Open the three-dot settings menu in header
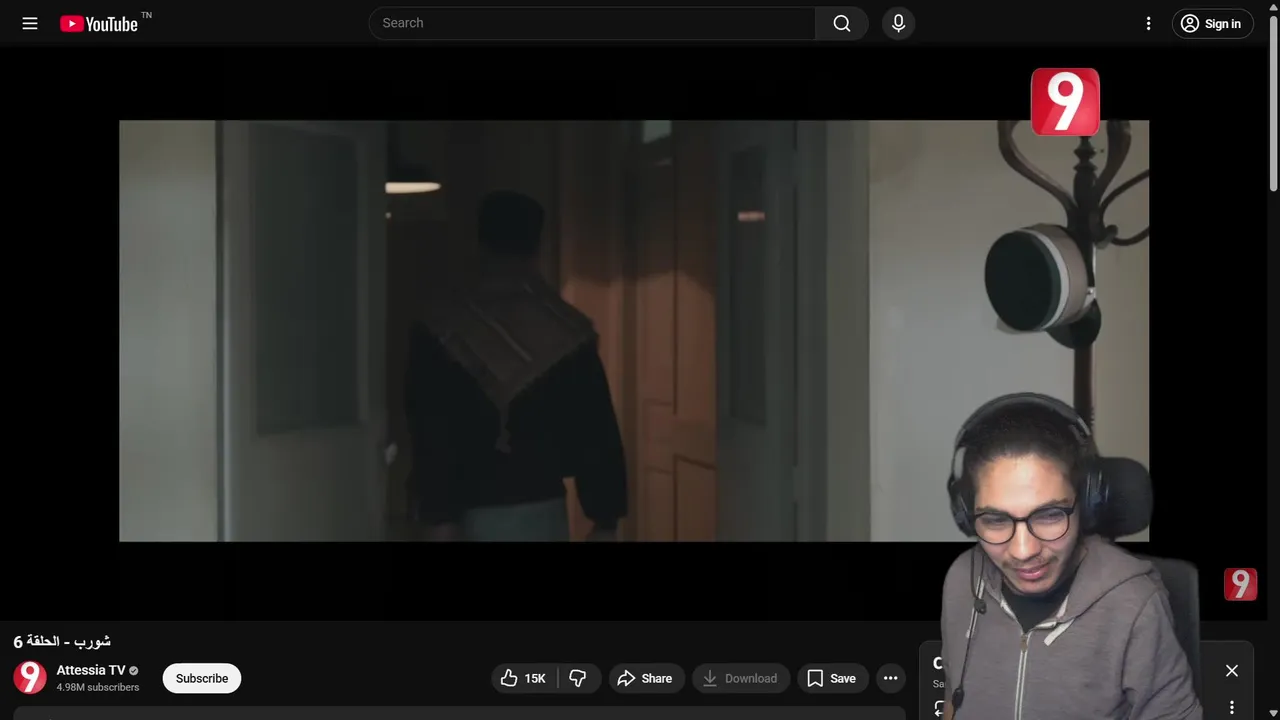This screenshot has height=720, width=1280. point(1148,24)
